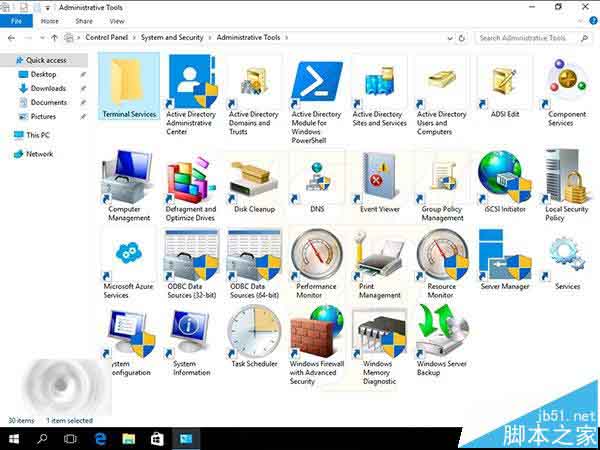Go up one folder level

click(x=54, y=38)
